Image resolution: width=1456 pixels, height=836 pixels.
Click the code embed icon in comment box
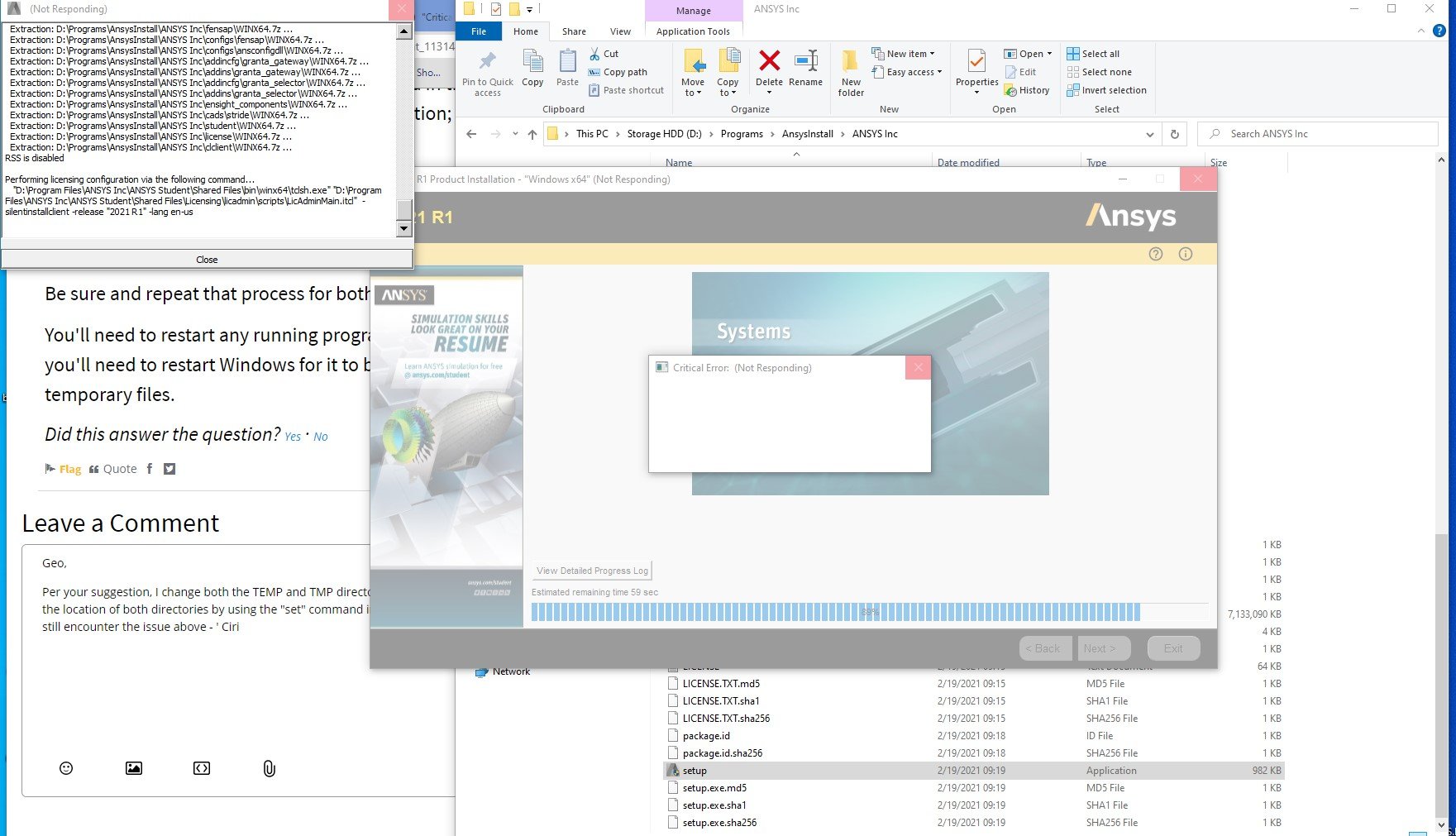202,768
